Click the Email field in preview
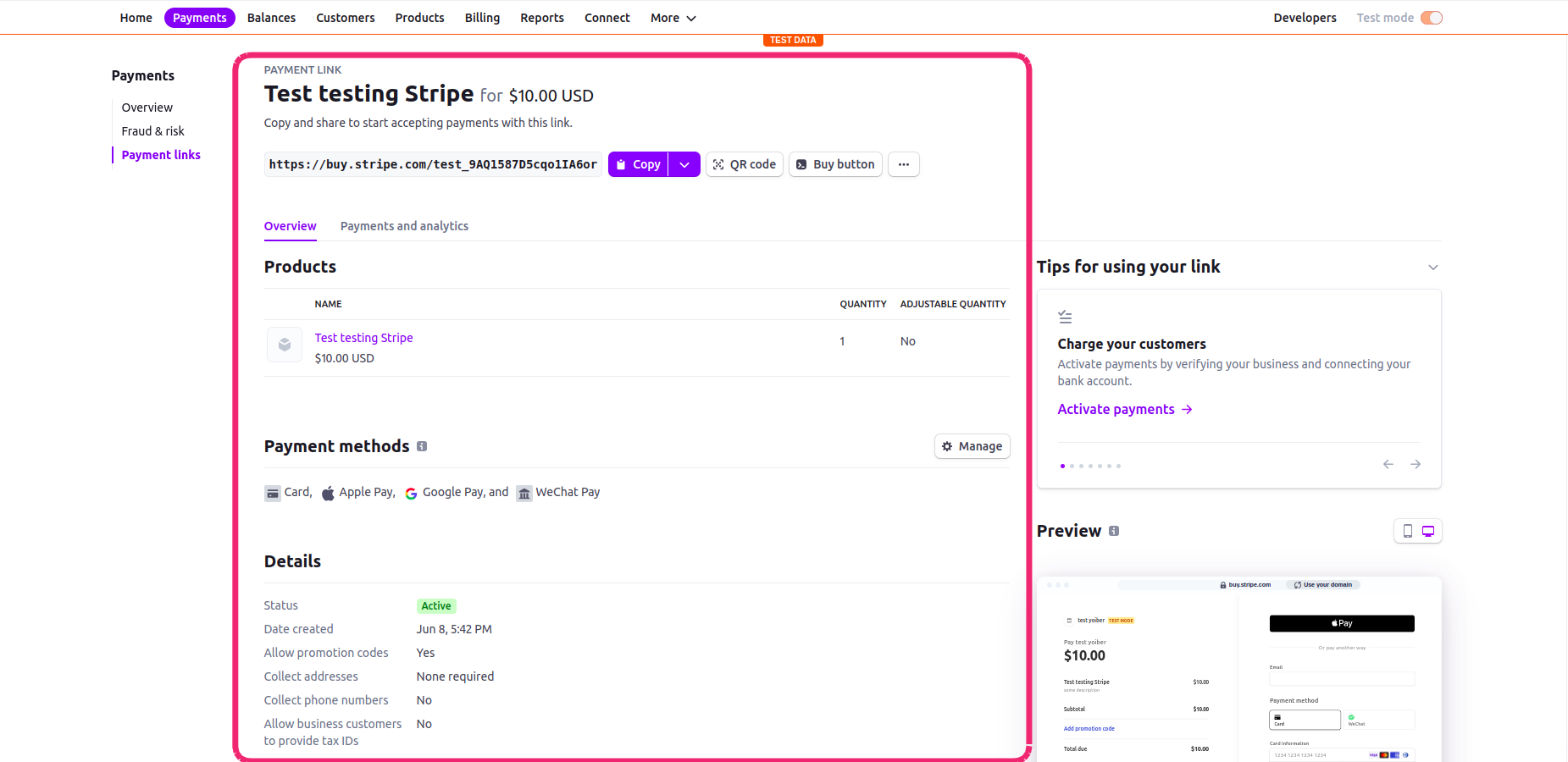The width and height of the screenshot is (1568, 762). coord(1342,678)
